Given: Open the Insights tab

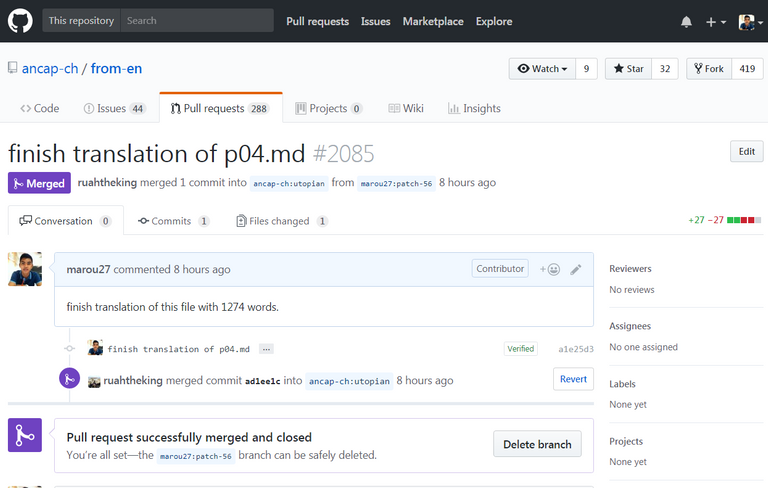Looking at the screenshot, I should [474, 108].
